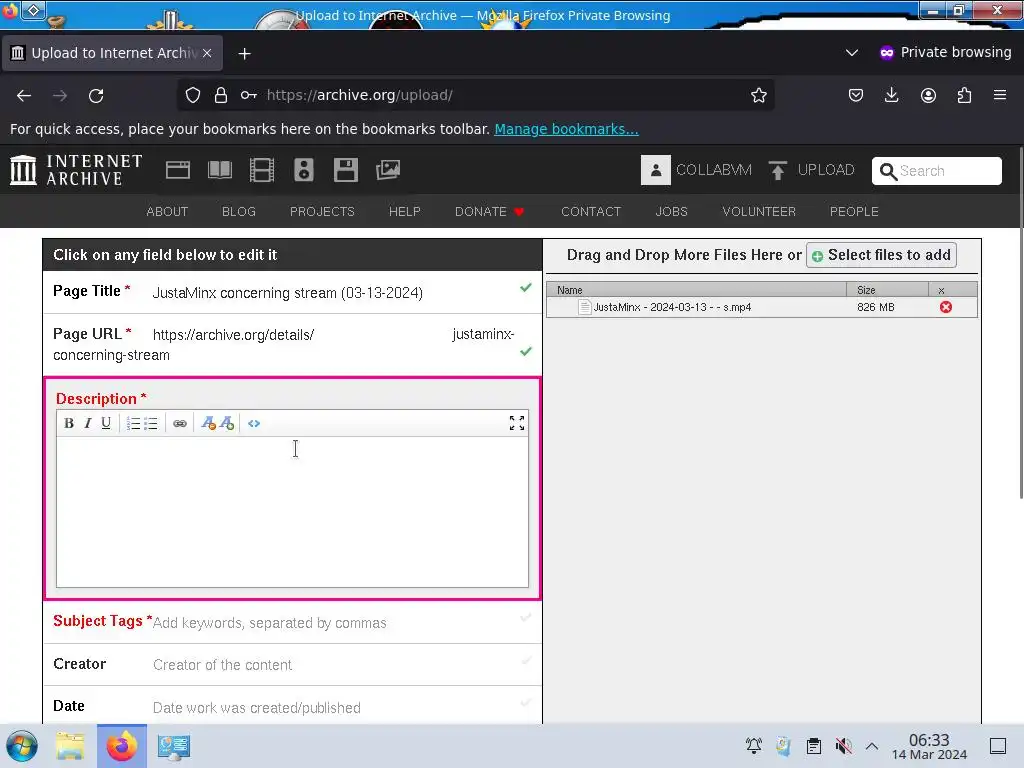
Task: Insert a bulleted list in the description
Action: point(151,423)
